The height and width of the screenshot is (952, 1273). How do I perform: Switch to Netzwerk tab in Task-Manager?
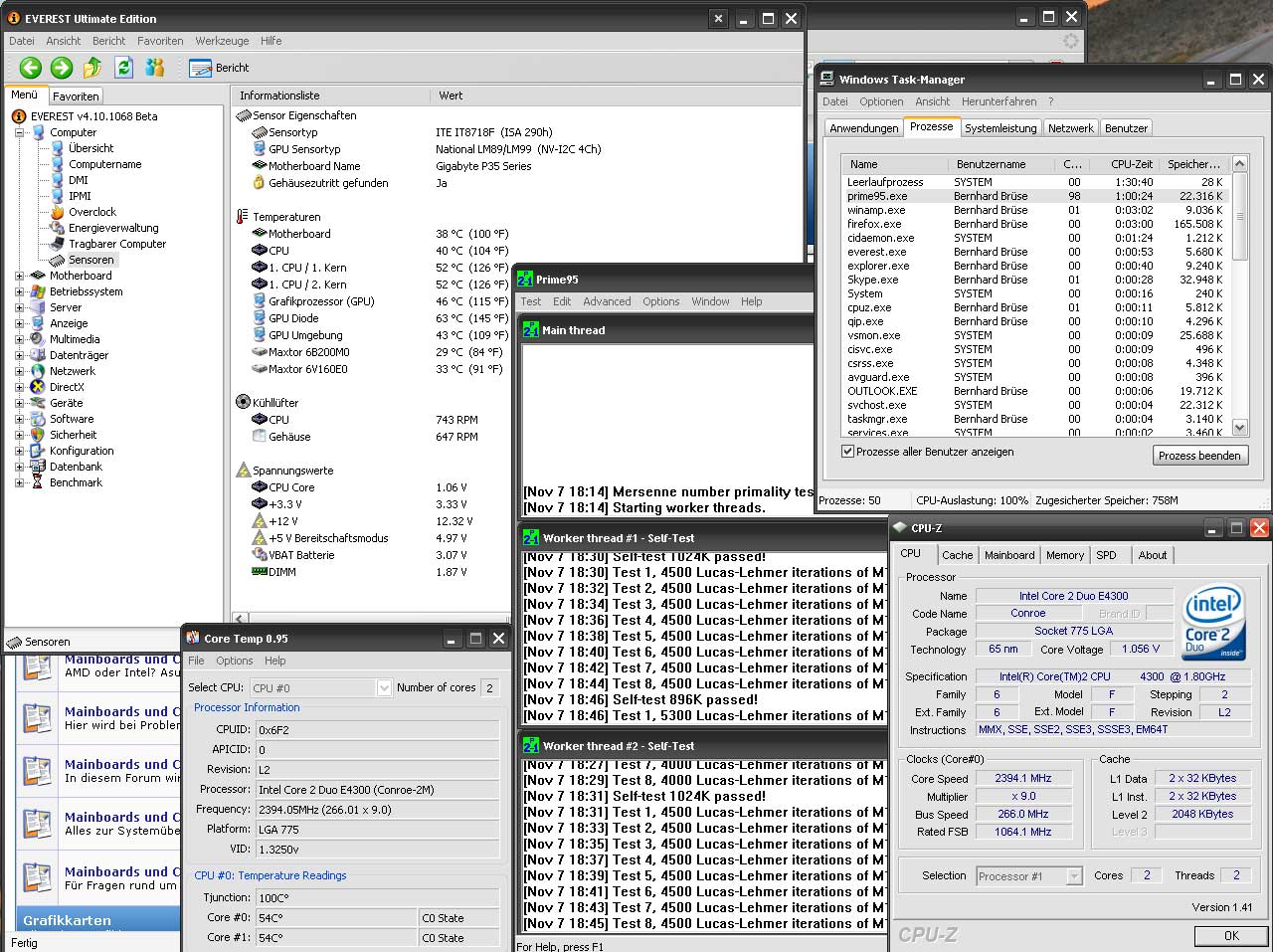click(1071, 128)
